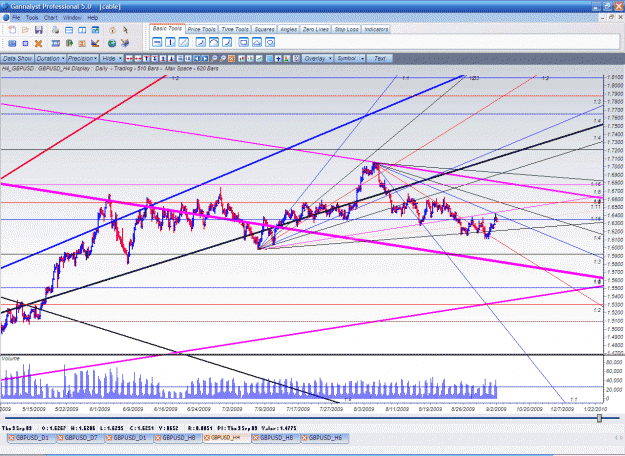625x456 pixels.
Task: Click the mouse pointer icon in main toolbar
Action: coord(125,30)
